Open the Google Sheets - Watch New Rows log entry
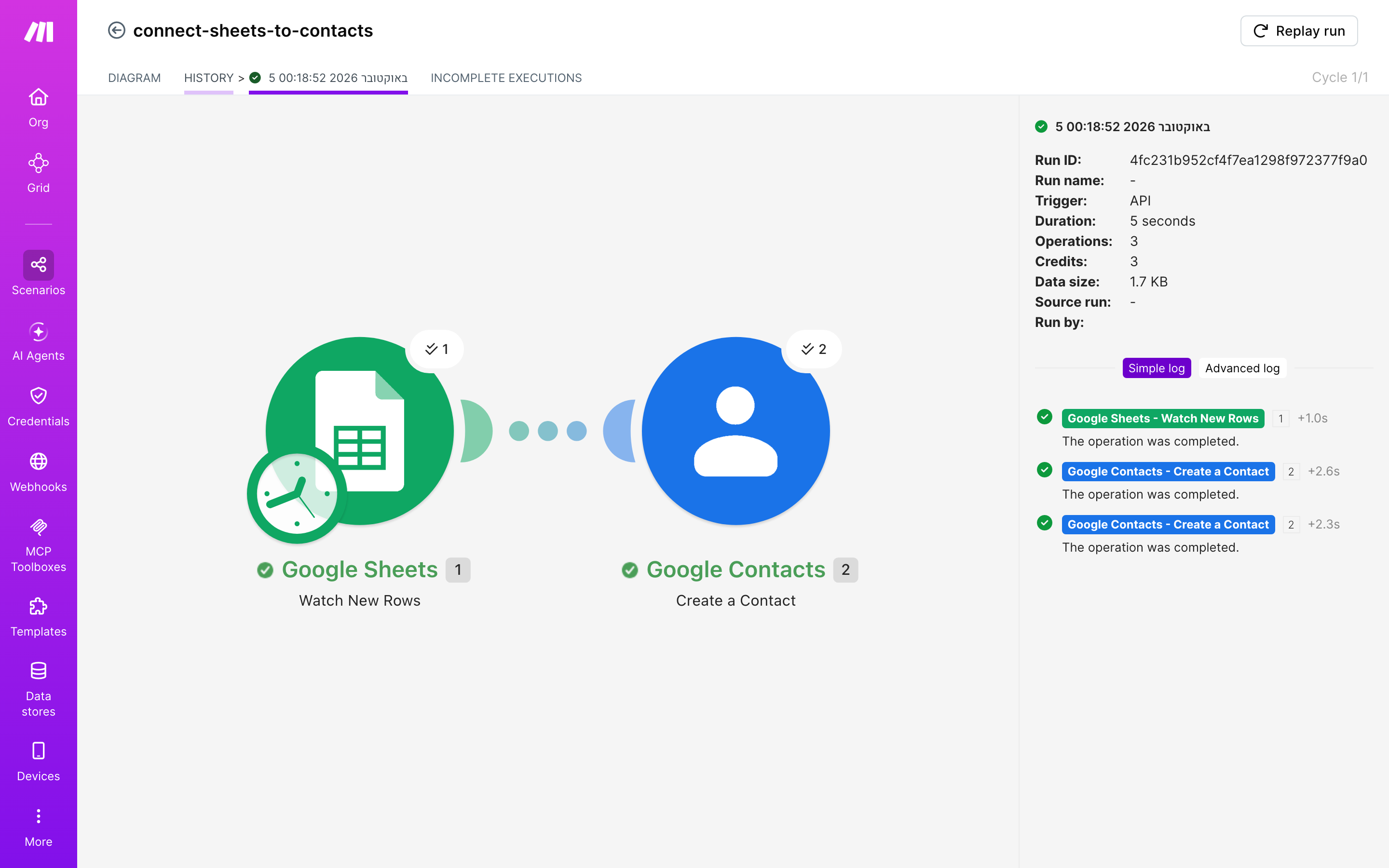The width and height of the screenshot is (1389, 868). pos(1163,419)
